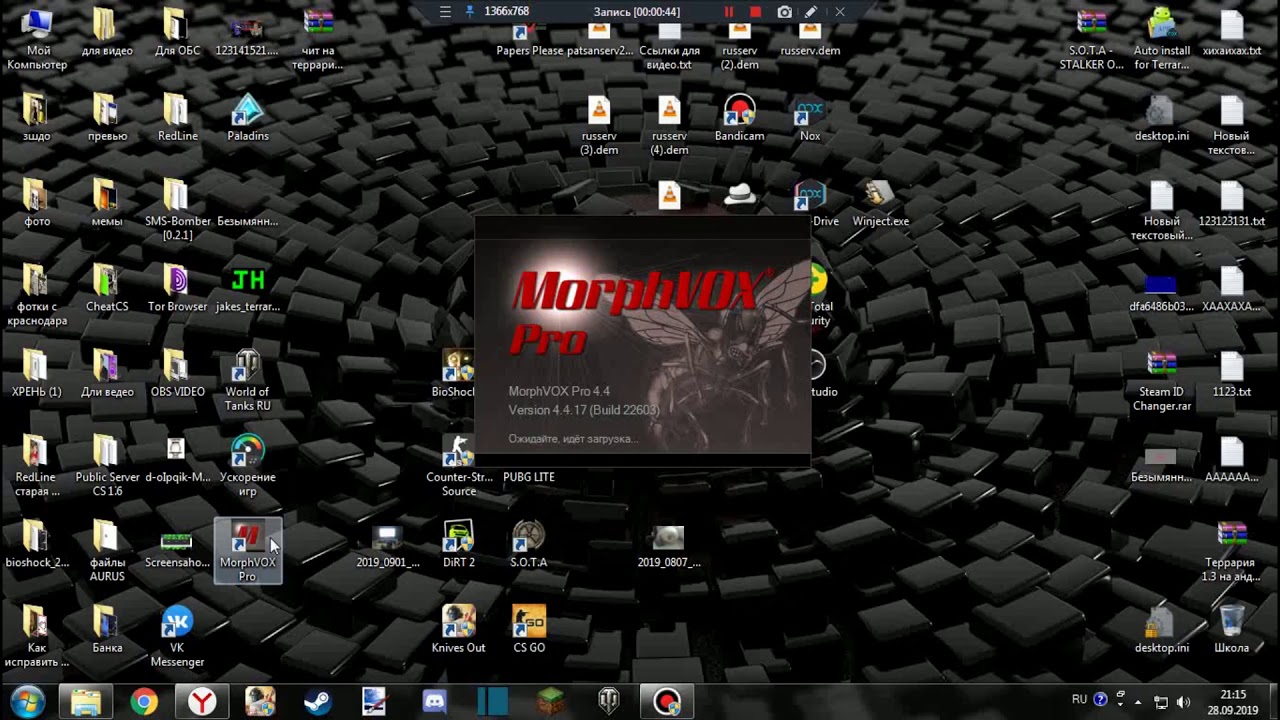The width and height of the screenshot is (1280, 720).
Task: Select the 1123.txt file
Action: 1232,374
